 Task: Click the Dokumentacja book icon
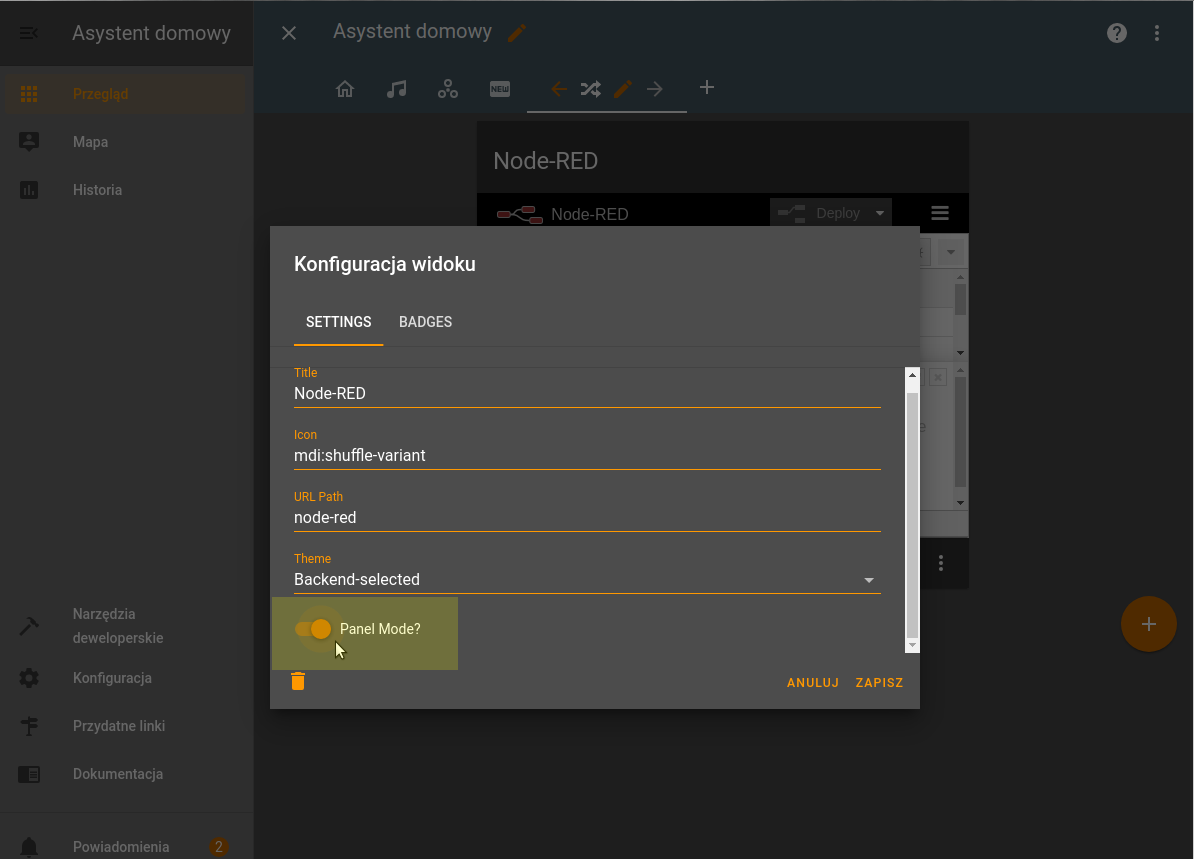29,774
